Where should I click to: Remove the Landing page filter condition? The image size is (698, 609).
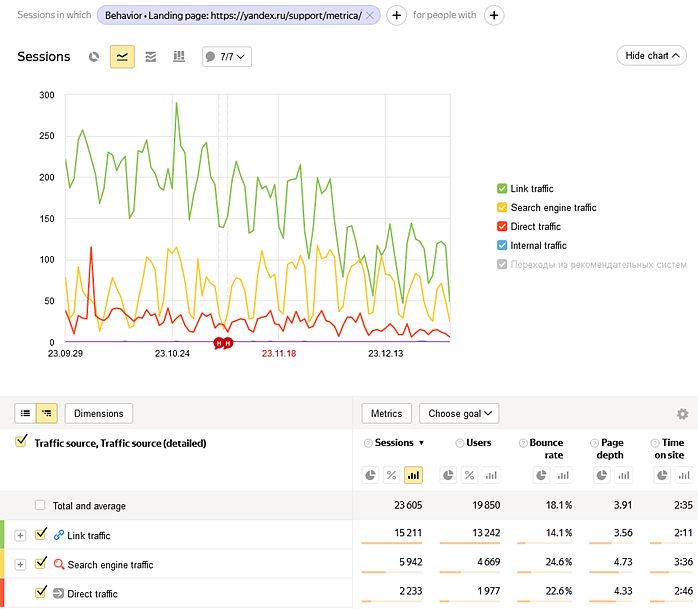pos(370,16)
